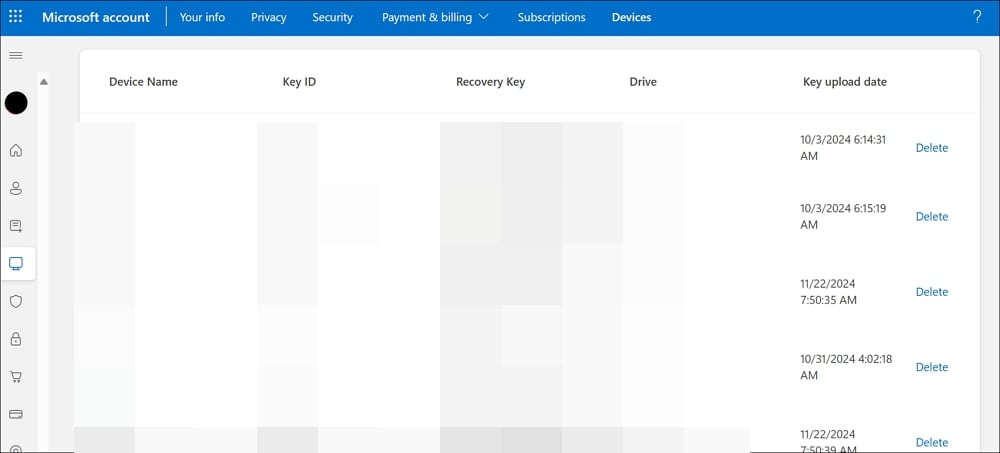1000x453 pixels.
Task: Click the help question mark icon
Action: (x=977, y=17)
